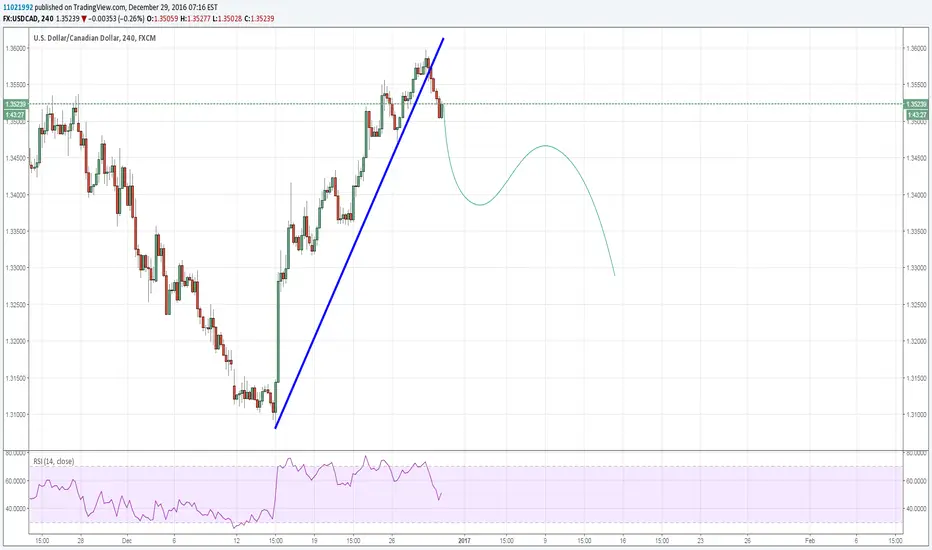
Task: Click the high value H:1.35277
Action: pos(194,18)
